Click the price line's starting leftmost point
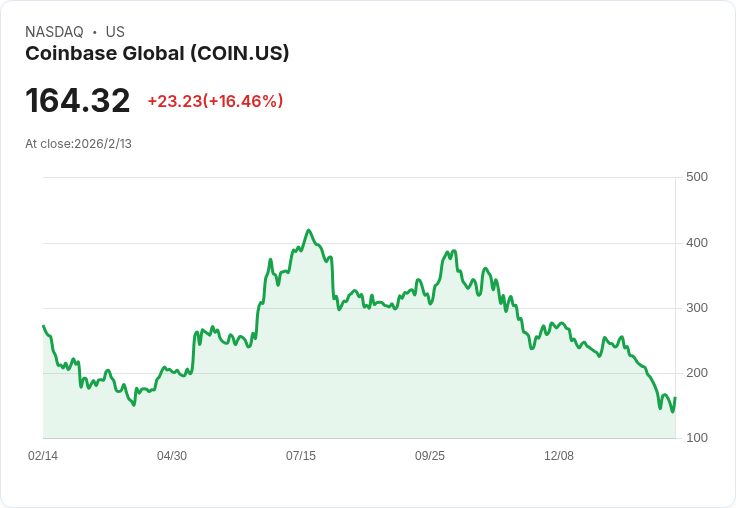Image resolution: width=736 pixels, height=508 pixels. [x=43, y=326]
